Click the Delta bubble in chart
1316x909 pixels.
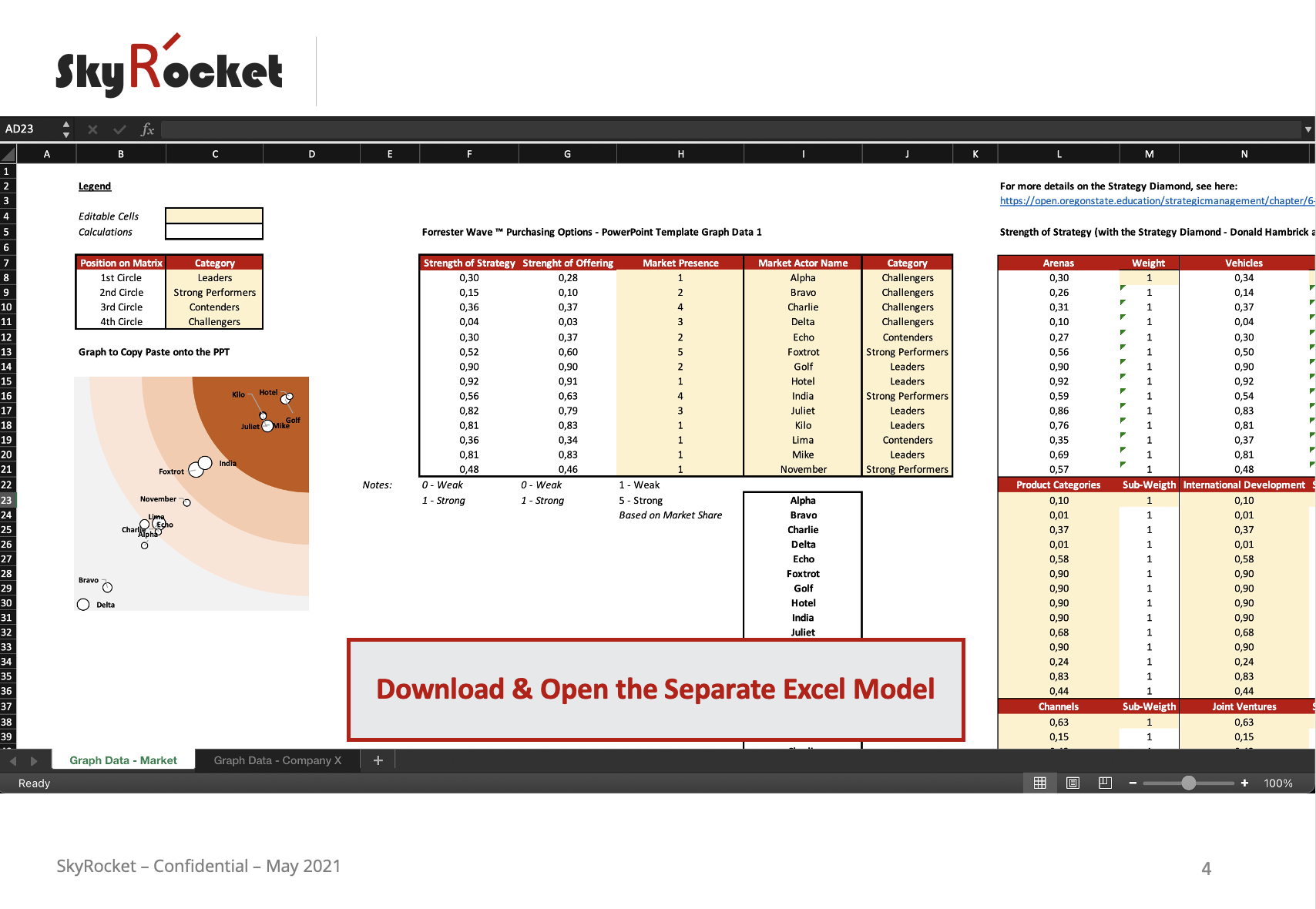83,605
